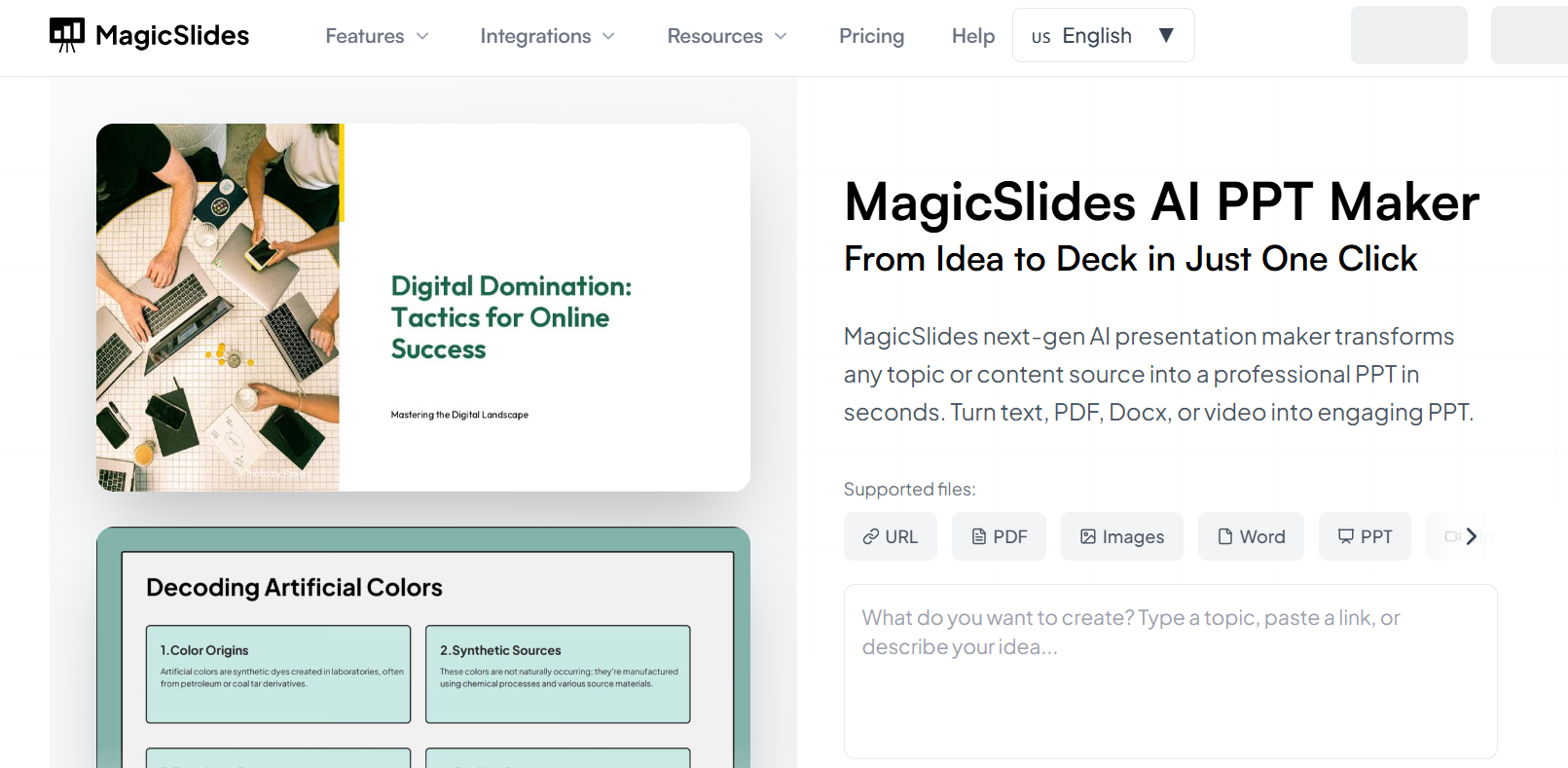Click the MagicSlides presentation board logo icon
This screenshot has width=1568, height=768.
coord(67,35)
